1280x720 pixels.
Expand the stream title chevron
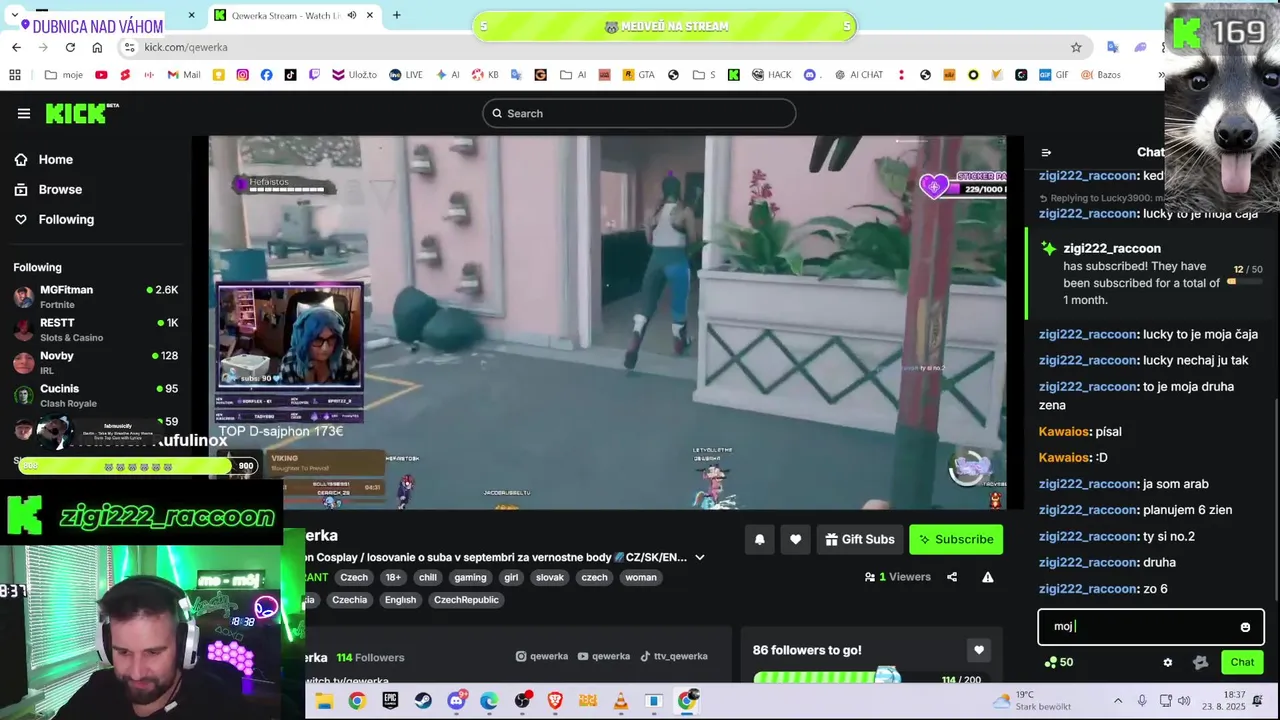[x=700, y=557]
